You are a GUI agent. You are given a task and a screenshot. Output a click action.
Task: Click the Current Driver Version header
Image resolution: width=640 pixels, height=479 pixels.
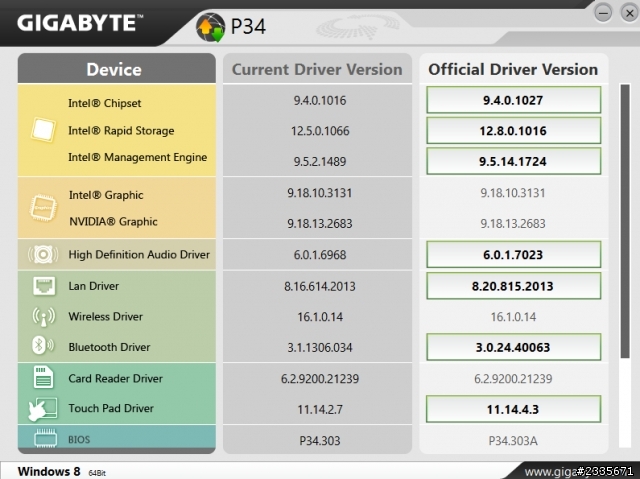(317, 69)
